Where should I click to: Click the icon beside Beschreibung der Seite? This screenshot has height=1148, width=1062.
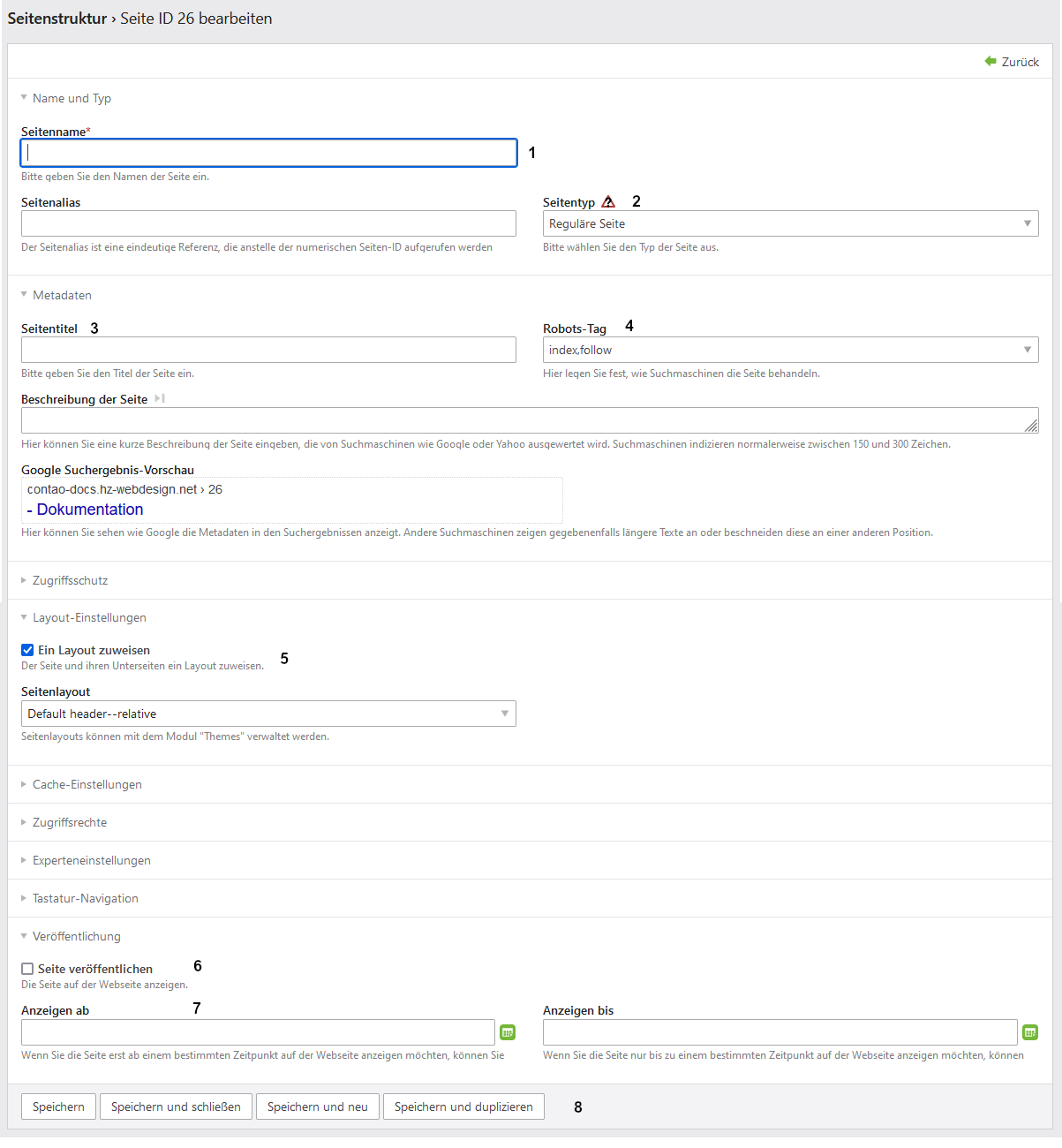point(160,399)
